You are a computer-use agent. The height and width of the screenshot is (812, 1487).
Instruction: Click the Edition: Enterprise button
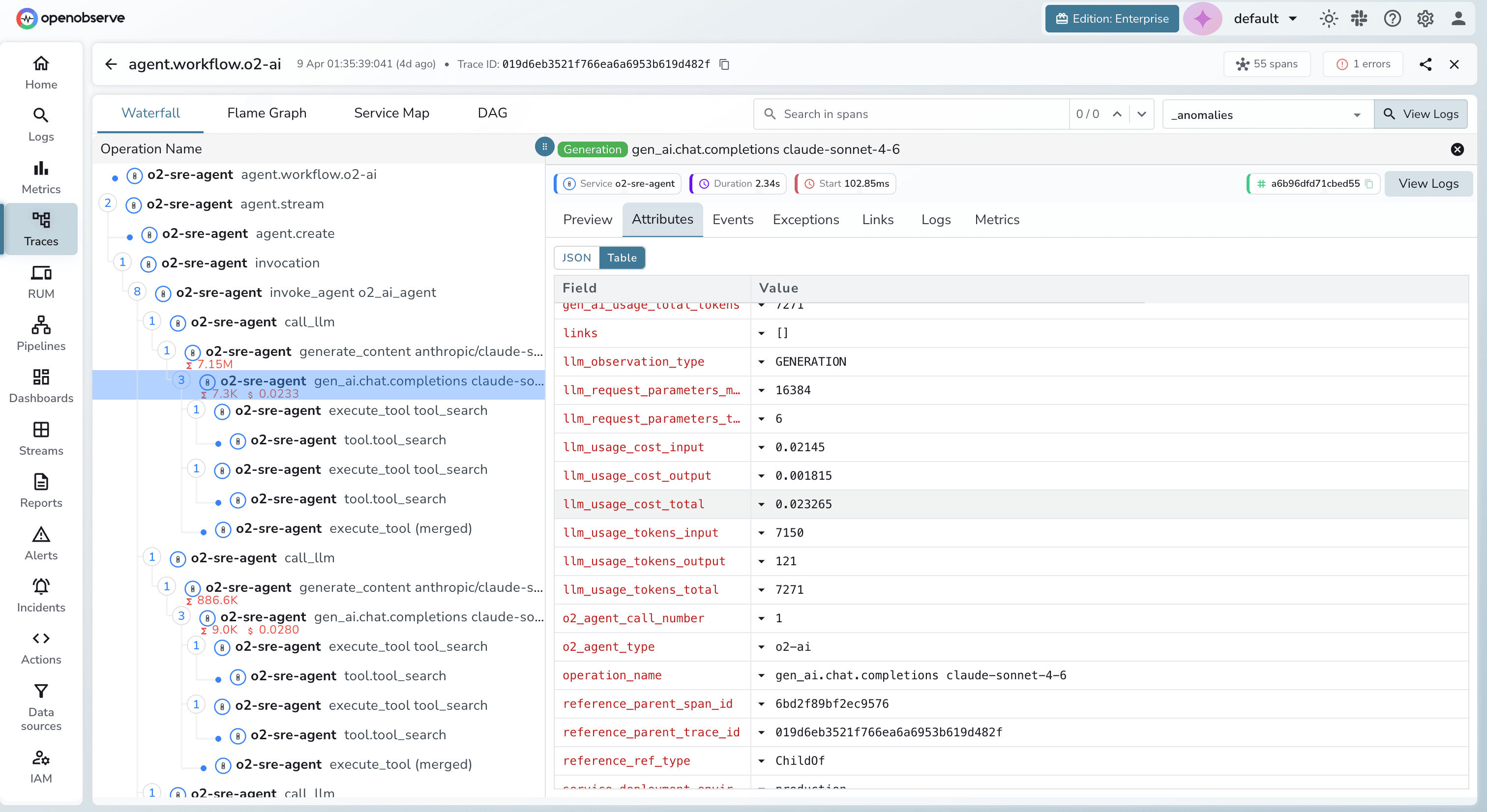tap(1112, 19)
